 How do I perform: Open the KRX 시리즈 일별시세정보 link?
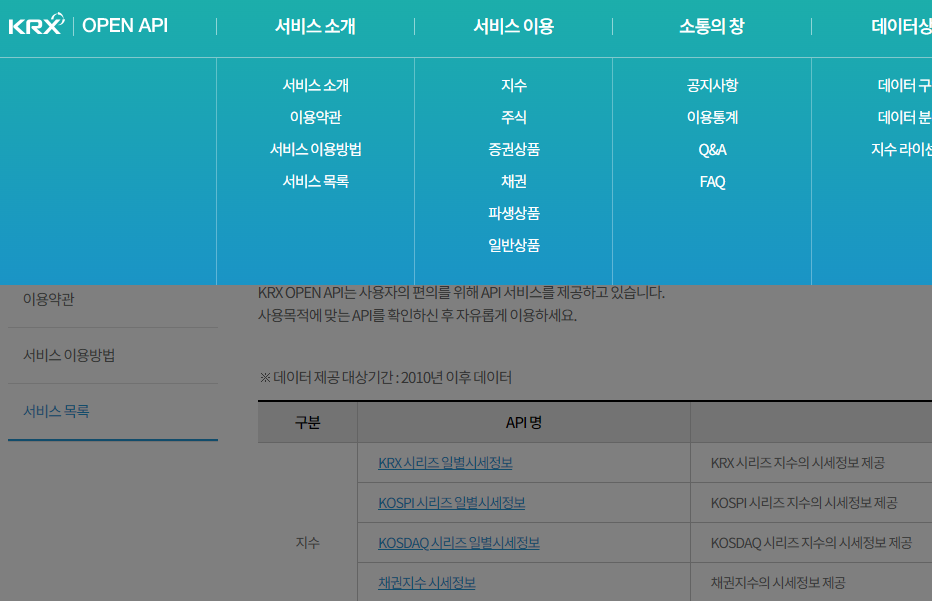pyautogui.click(x=445, y=462)
